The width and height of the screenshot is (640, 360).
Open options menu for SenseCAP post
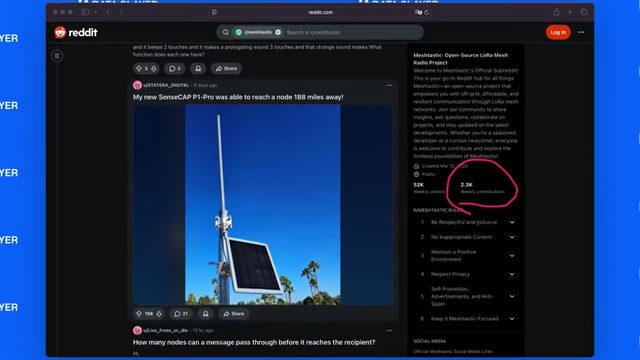coord(389,85)
